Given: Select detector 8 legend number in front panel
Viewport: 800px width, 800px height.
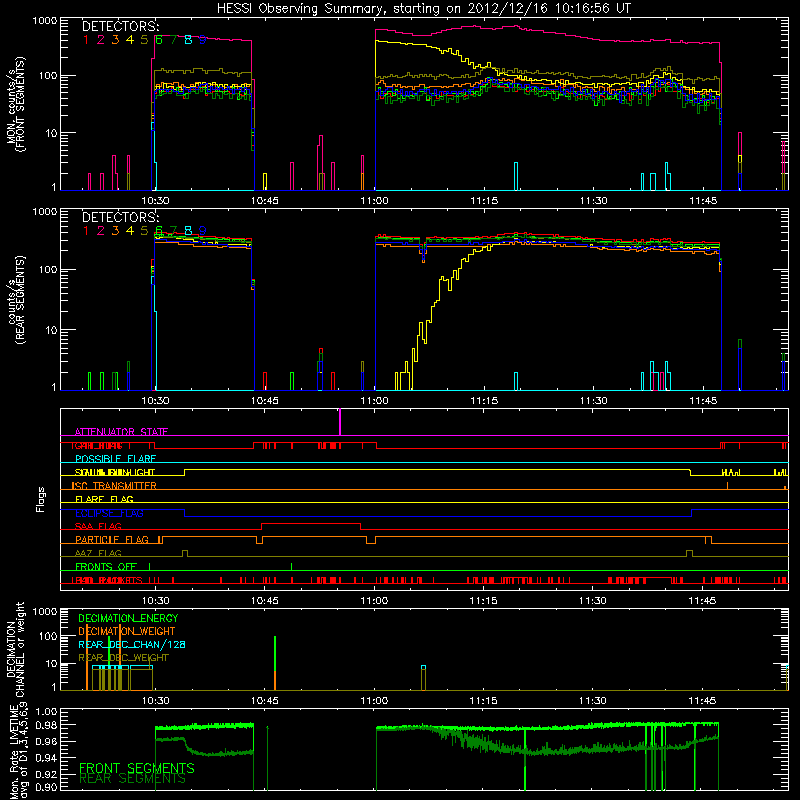Looking at the screenshot, I should (x=188, y=40).
